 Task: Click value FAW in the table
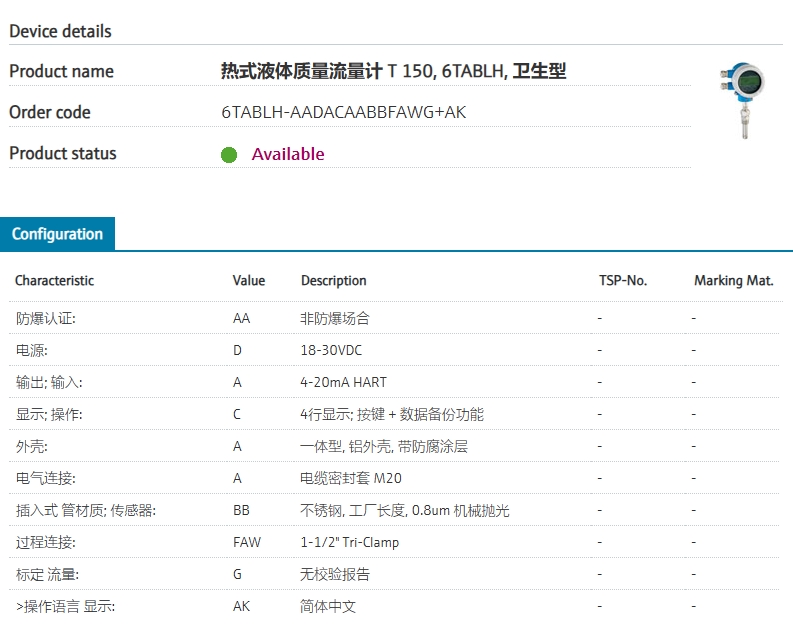coord(247,543)
